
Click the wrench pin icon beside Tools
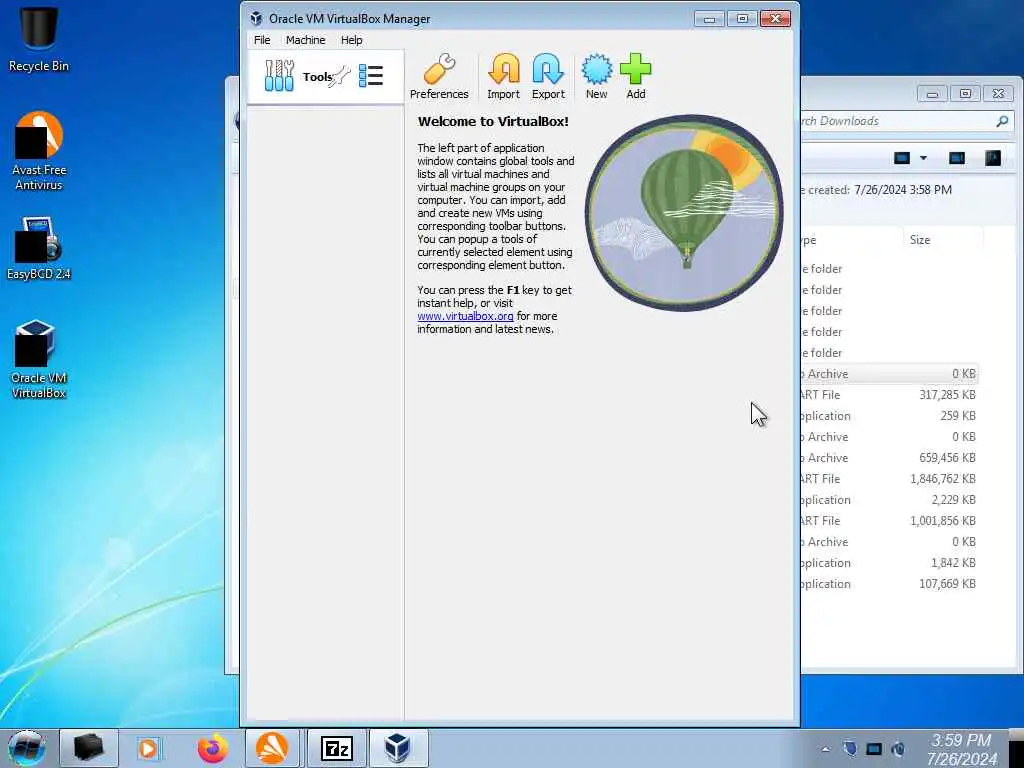pyautogui.click(x=342, y=76)
